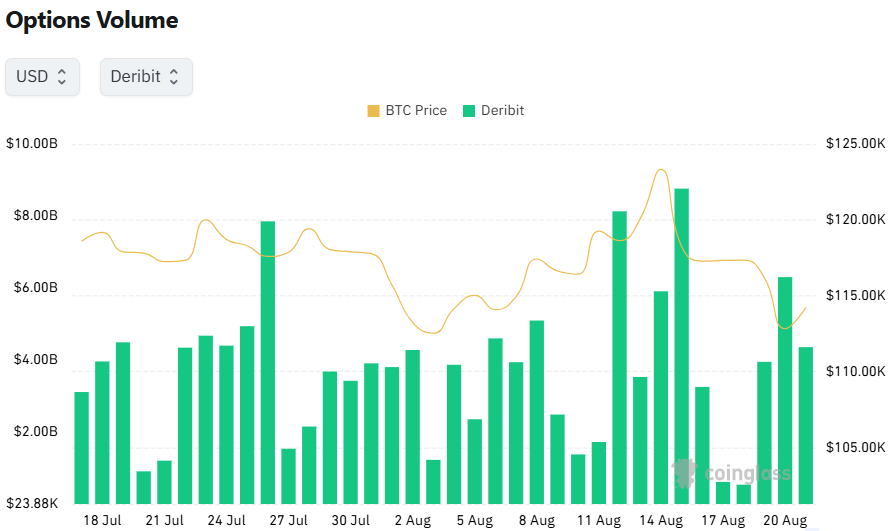Click the $23.88K axis baseline label
This screenshot has height=531, width=889.
(32, 503)
